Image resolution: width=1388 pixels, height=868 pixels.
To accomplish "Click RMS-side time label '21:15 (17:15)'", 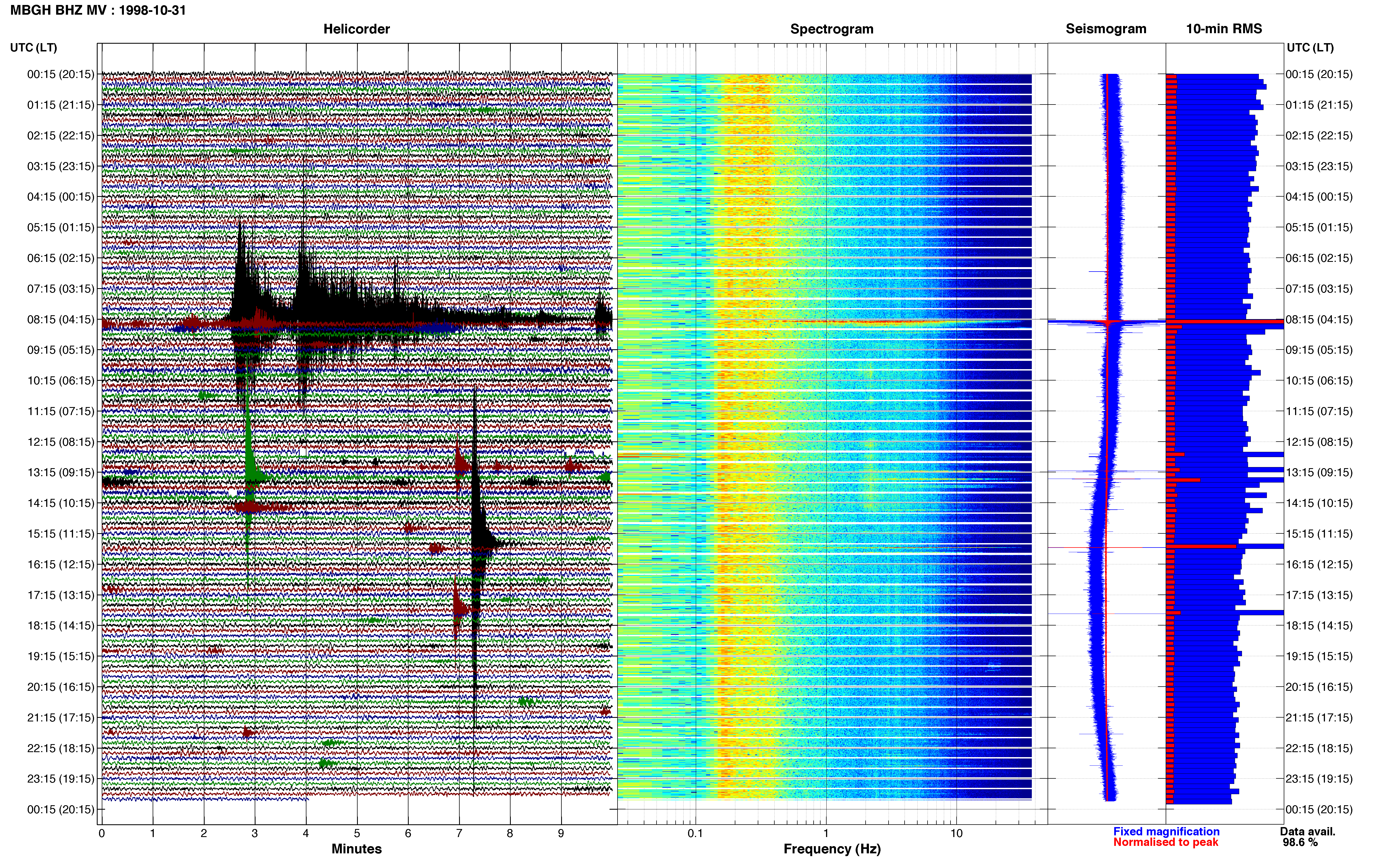I will [x=1319, y=718].
